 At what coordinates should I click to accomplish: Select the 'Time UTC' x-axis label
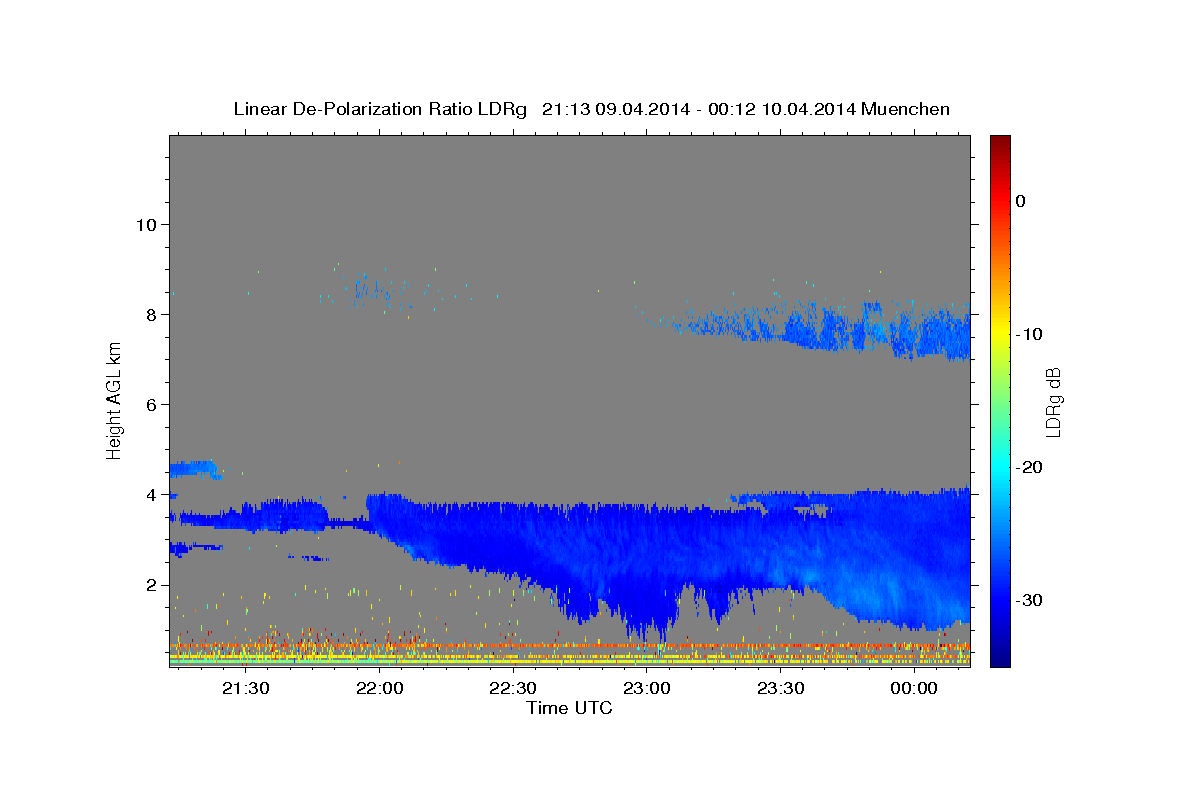pos(569,708)
